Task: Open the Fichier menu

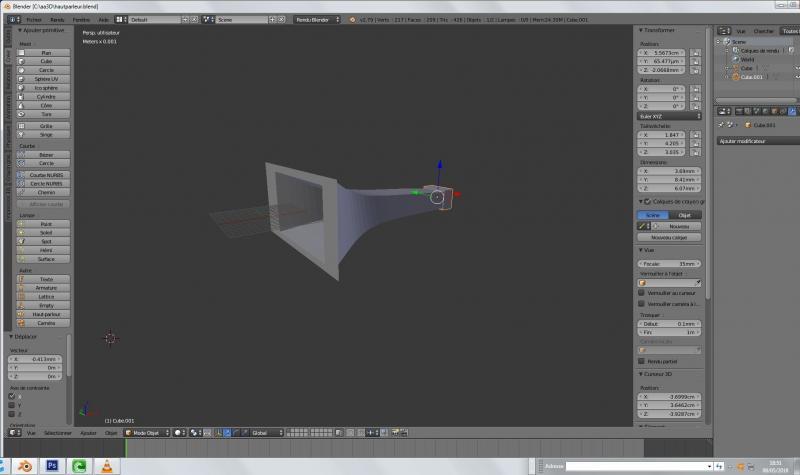Action: 34,19
